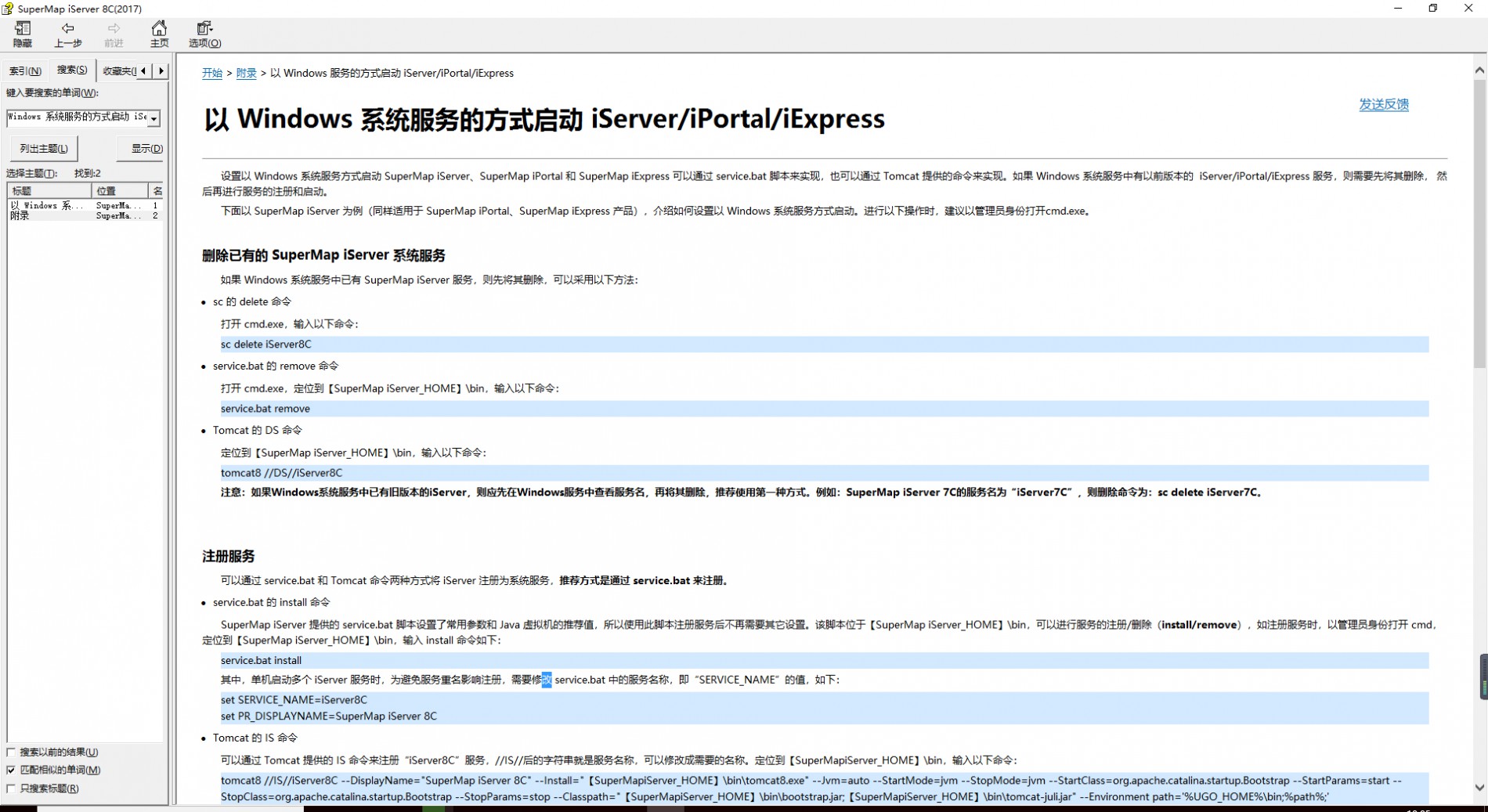This screenshot has width=1488, height=812.
Task: Switch to the 收藏夹 tab
Action: coord(117,70)
